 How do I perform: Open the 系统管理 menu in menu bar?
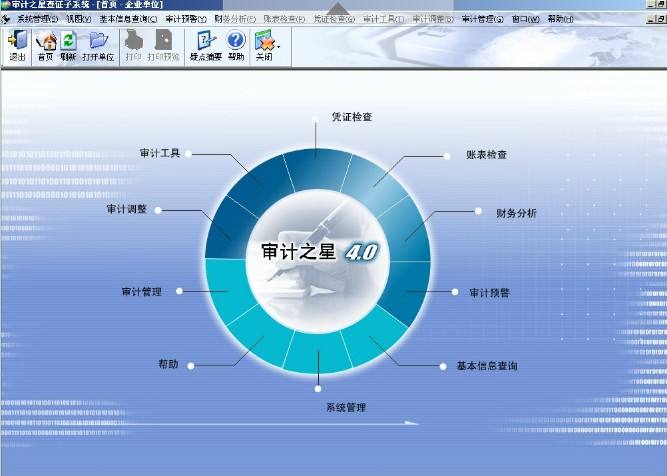click(37, 19)
